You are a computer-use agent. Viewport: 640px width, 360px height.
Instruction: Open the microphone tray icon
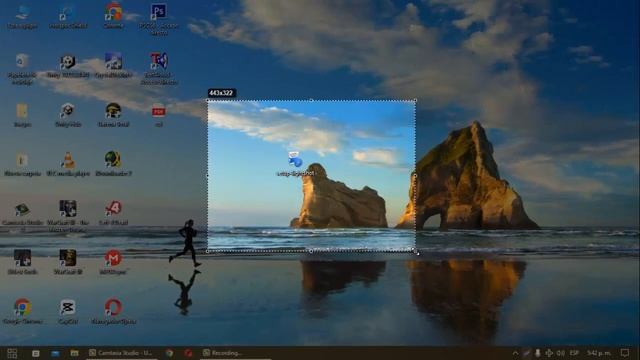point(538,353)
